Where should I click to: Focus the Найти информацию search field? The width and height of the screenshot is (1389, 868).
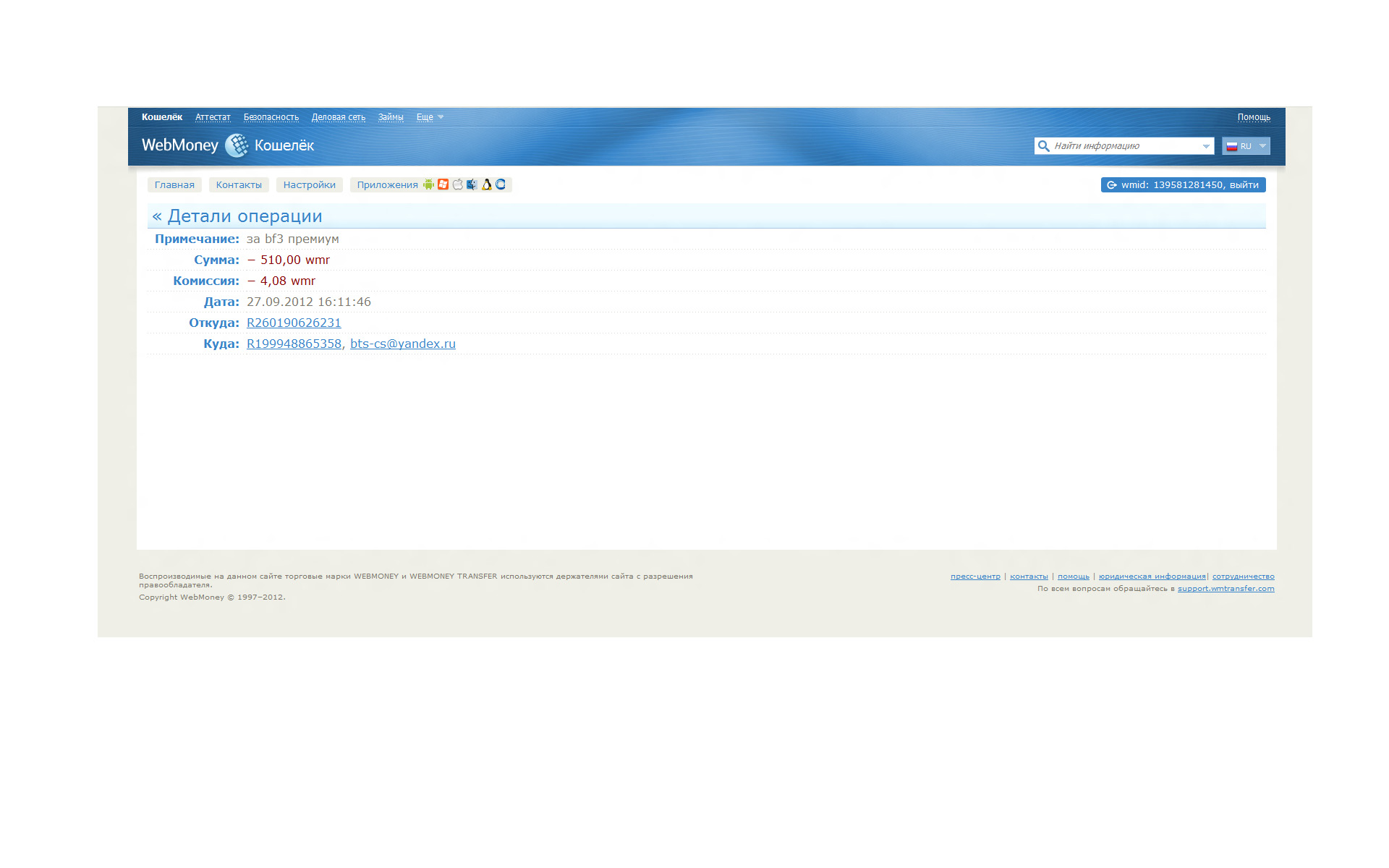tap(1125, 146)
